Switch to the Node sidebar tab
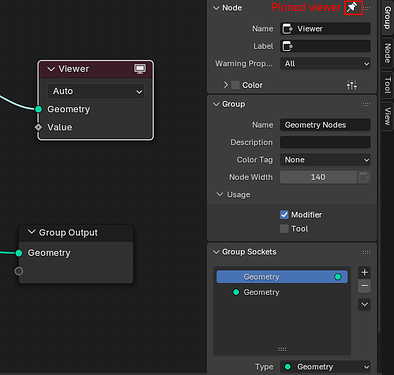Viewport: 394px width, 375px height. 387,53
